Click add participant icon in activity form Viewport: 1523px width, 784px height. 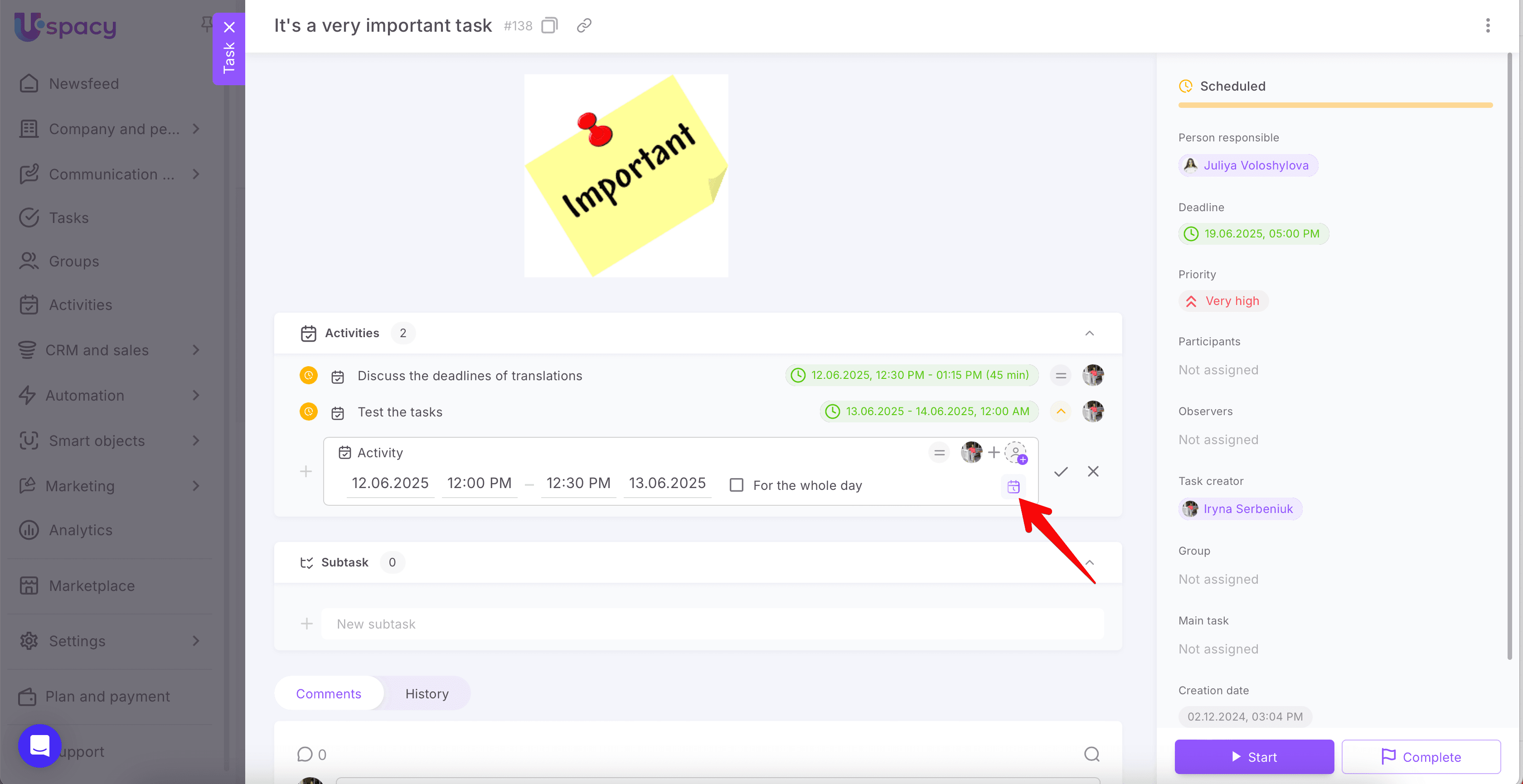1016,453
